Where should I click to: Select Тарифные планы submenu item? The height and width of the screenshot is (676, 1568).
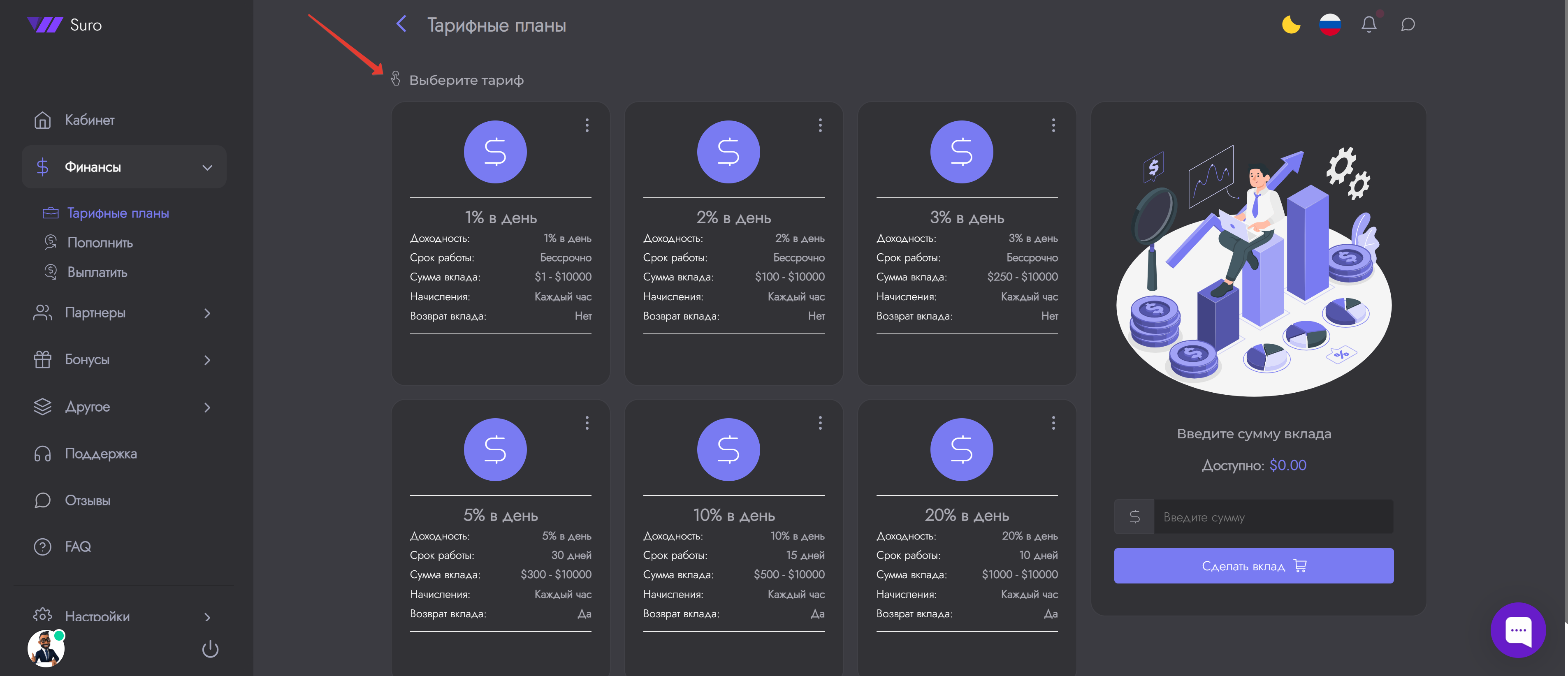coord(118,213)
